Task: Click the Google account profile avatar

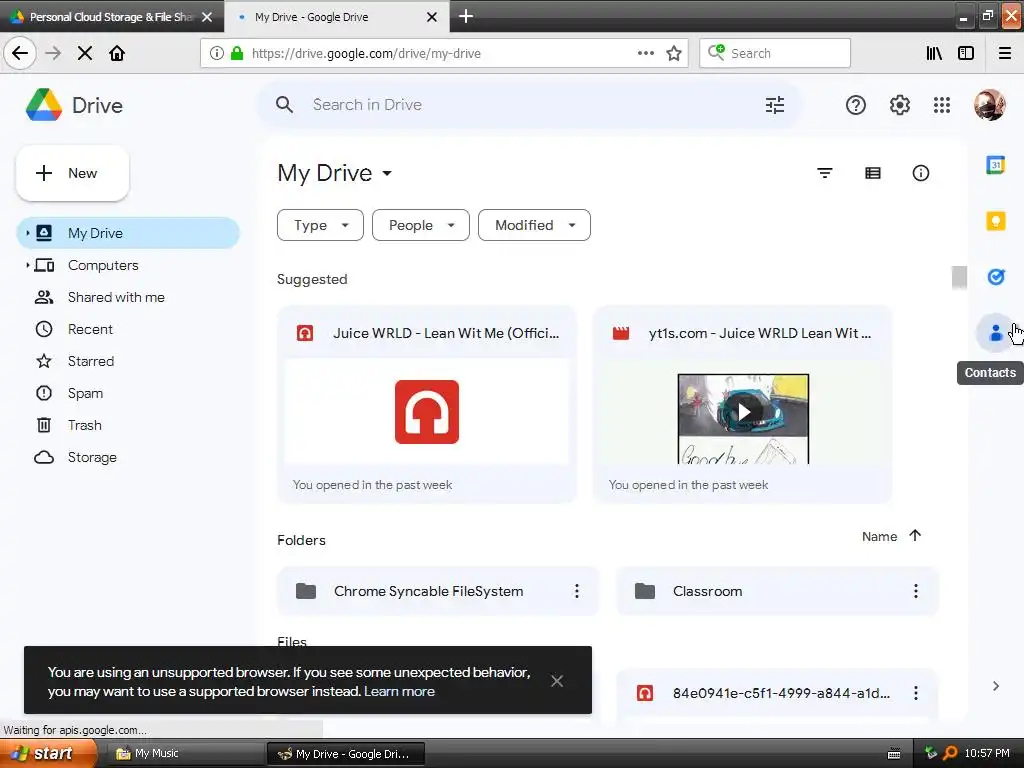Action: (x=989, y=105)
